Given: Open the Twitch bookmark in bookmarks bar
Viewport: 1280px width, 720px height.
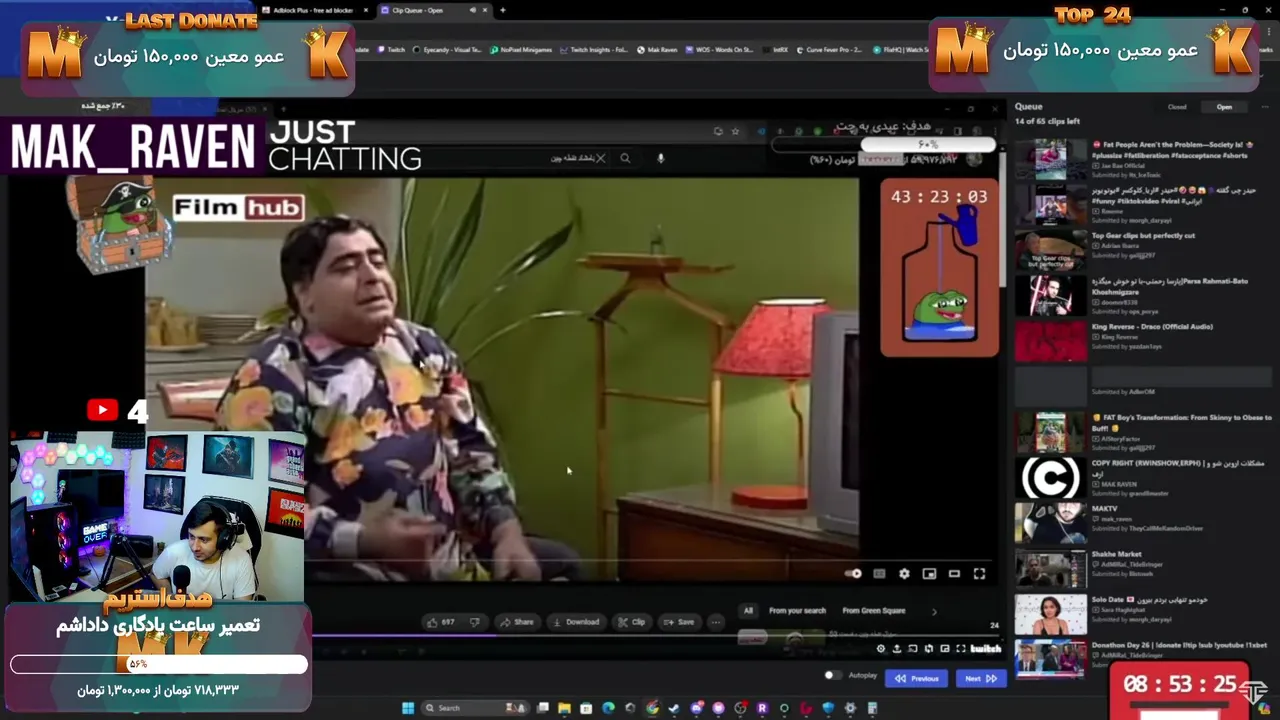Looking at the screenshot, I should click(391, 49).
